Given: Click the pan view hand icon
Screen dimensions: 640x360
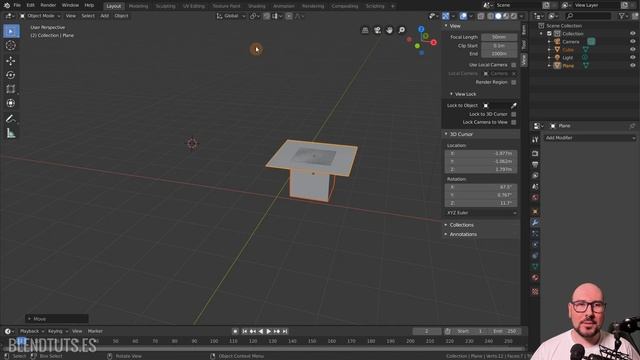Looking at the screenshot, I should click(x=389, y=30).
